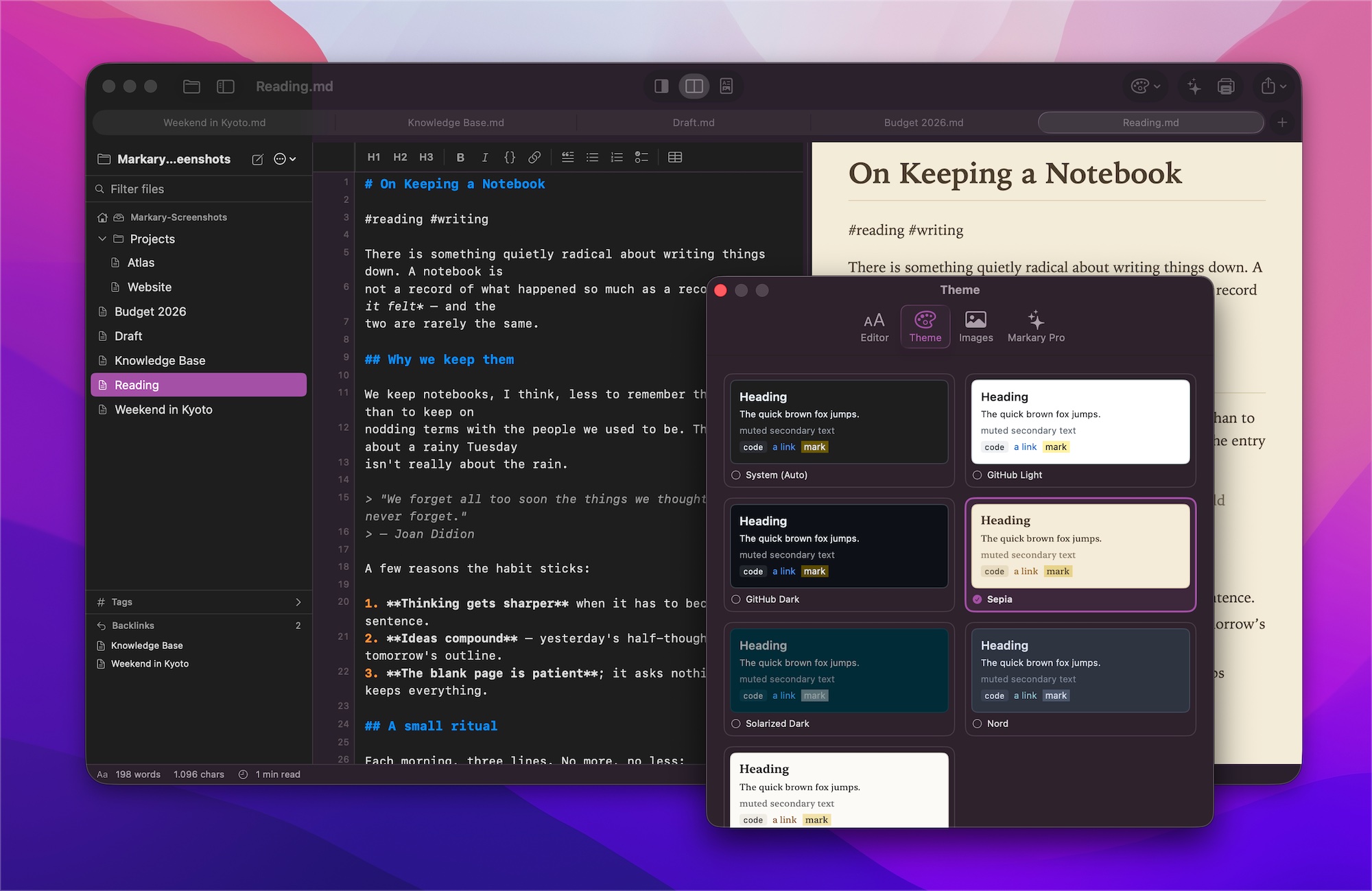Focus the Filter files search field

[x=199, y=189]
